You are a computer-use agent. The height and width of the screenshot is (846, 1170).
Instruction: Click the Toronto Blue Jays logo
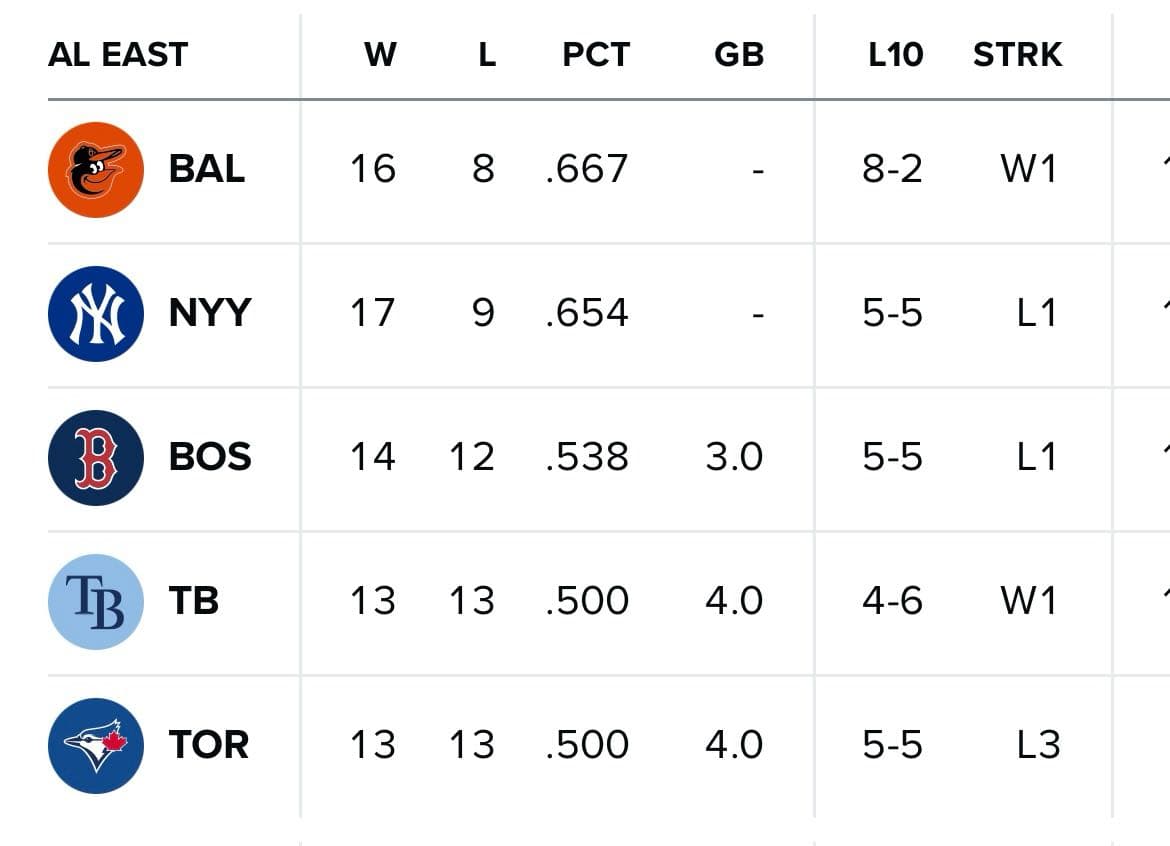click(96, 746)
